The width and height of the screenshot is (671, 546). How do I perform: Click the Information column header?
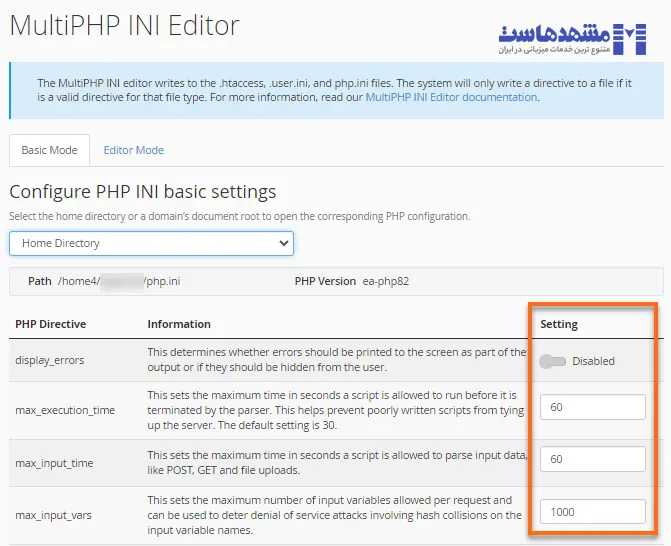[x=179, y=324]
